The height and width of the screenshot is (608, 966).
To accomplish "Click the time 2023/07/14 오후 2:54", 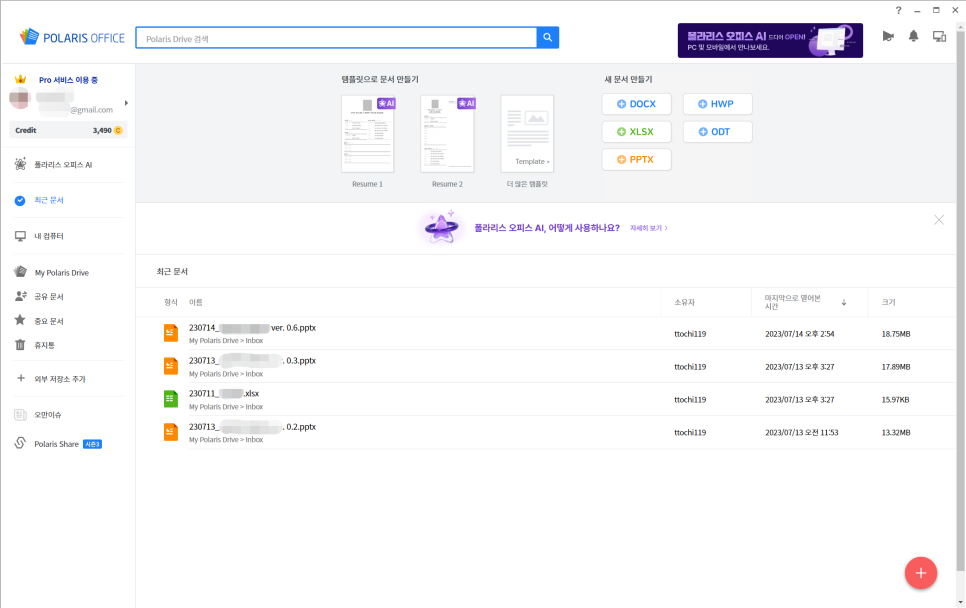I will point(800,334).
